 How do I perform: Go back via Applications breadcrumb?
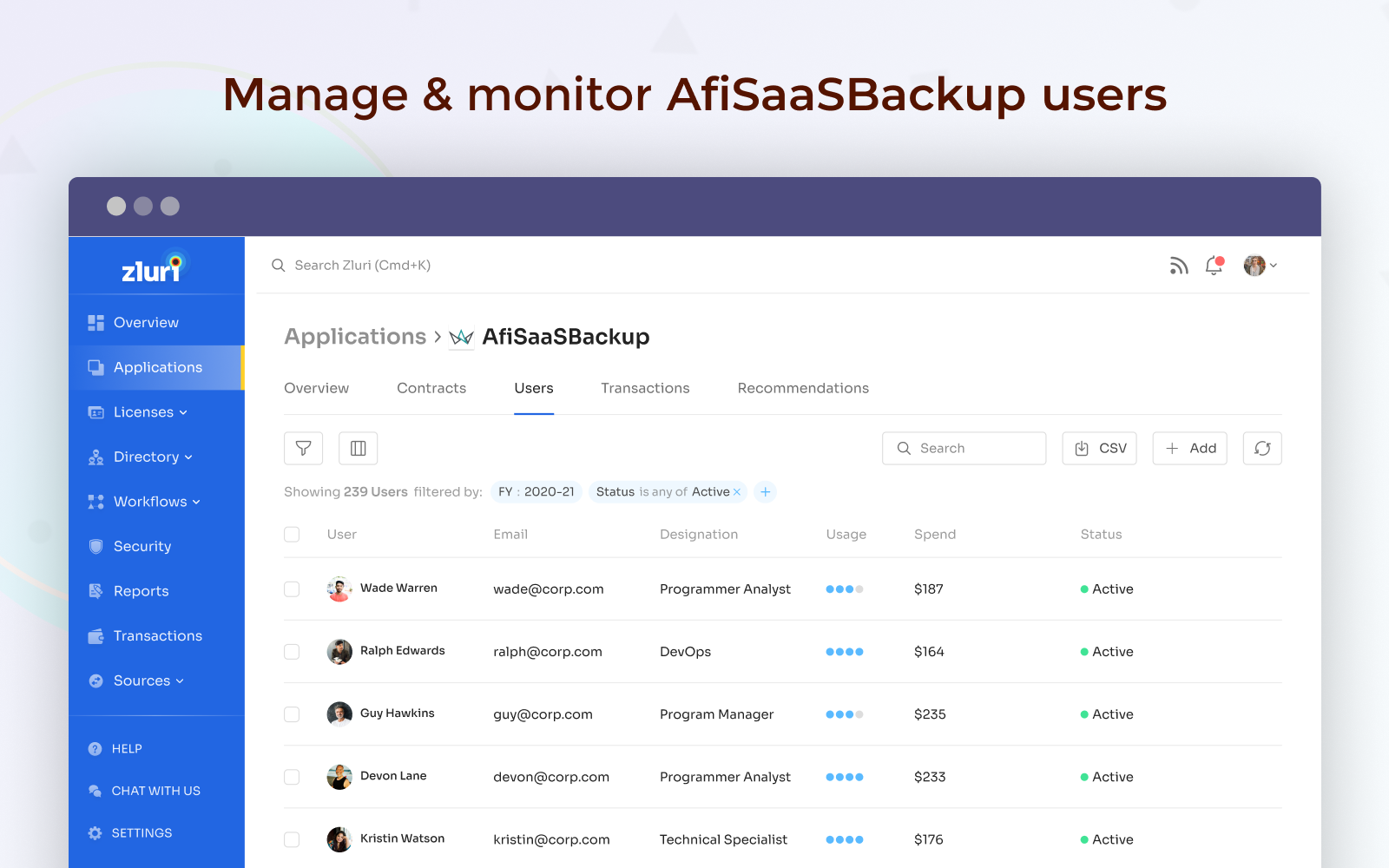(x=355, y=337)
